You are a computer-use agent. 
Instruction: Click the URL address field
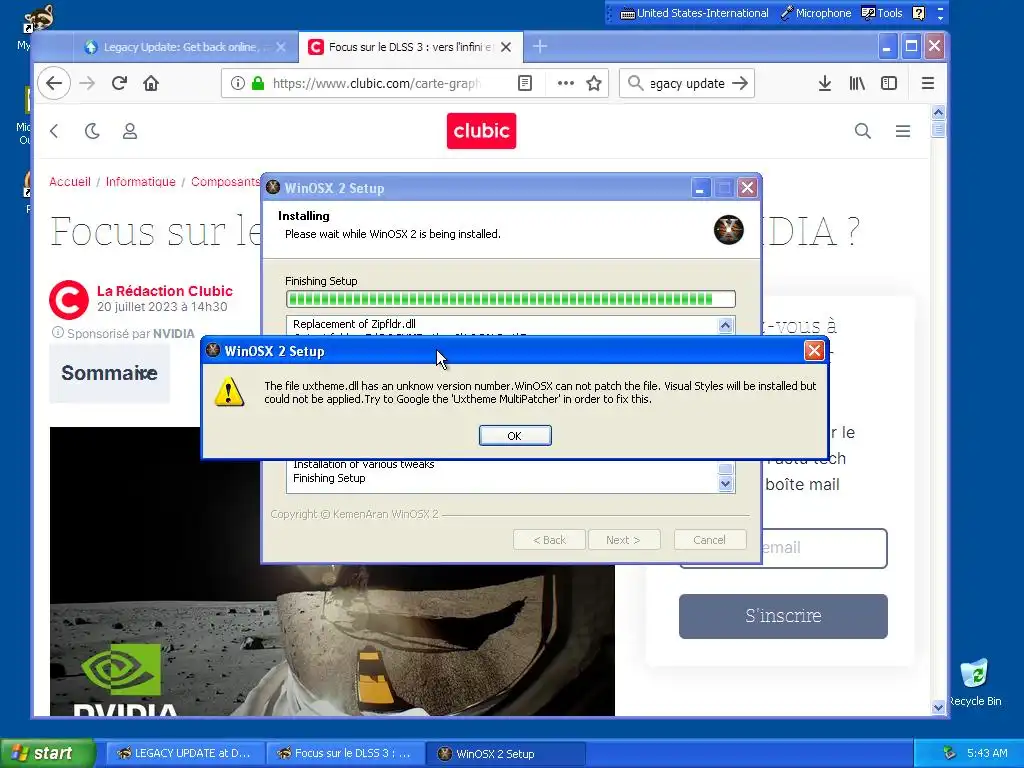tap(375, 83)
